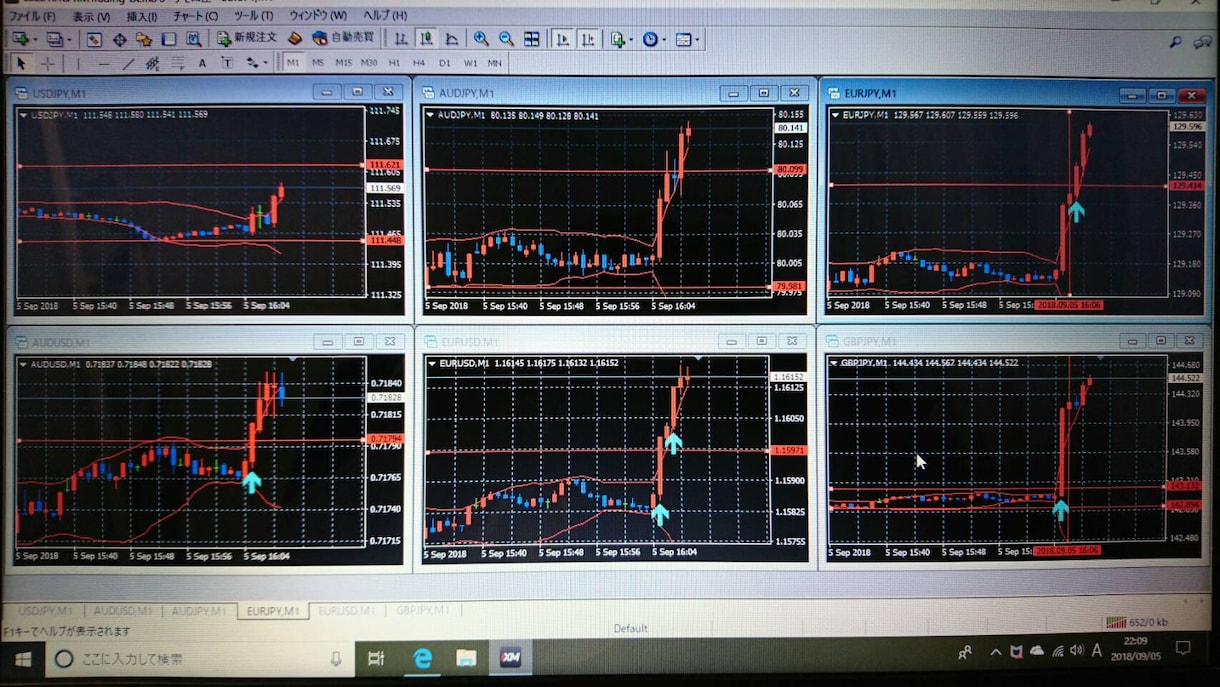This screenshot has height=687, width=1220.
Task: Tile chart windows with the grid icon
Action: pyautogui.click(x=532, y=39)
